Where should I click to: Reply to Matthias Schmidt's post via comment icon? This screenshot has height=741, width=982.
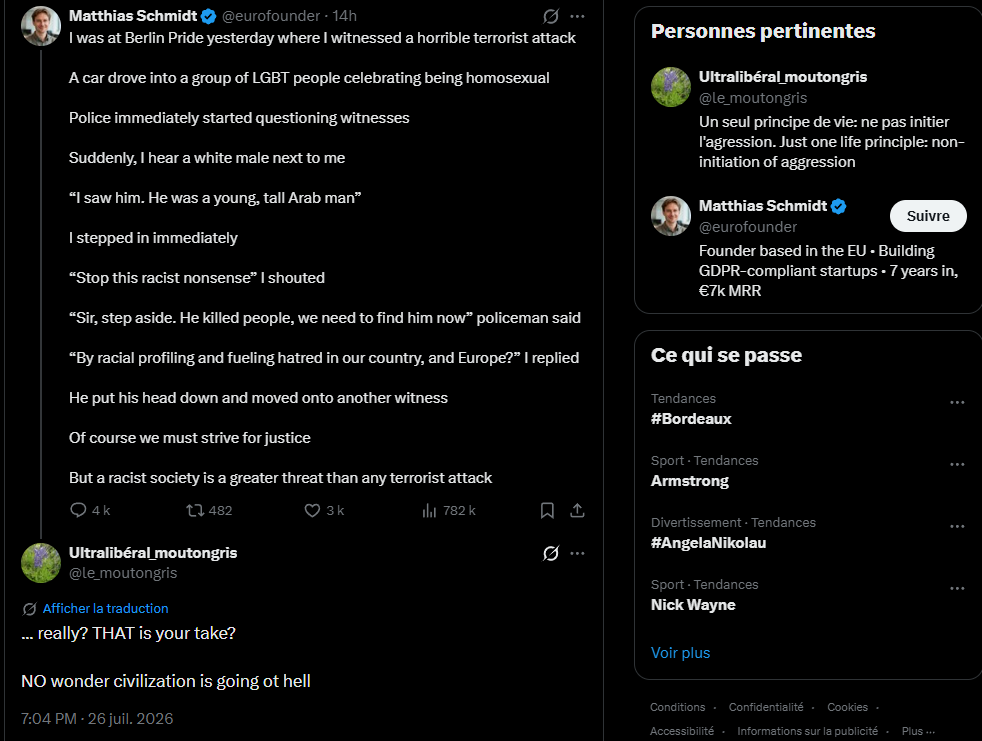tap(78, 510)
